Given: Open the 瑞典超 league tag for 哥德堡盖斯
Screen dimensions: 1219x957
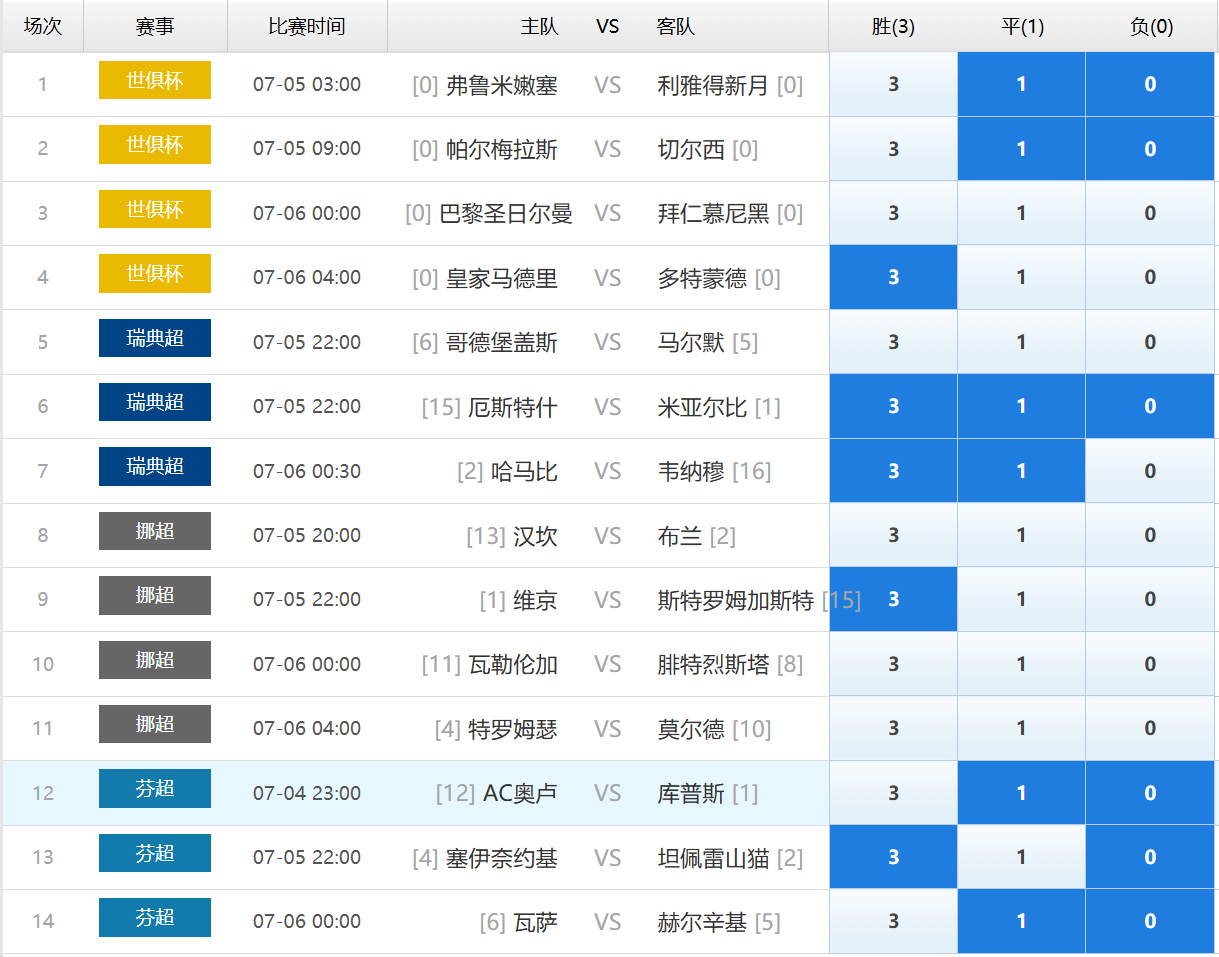Looking at the screenshot, I should tap(155, 338).
